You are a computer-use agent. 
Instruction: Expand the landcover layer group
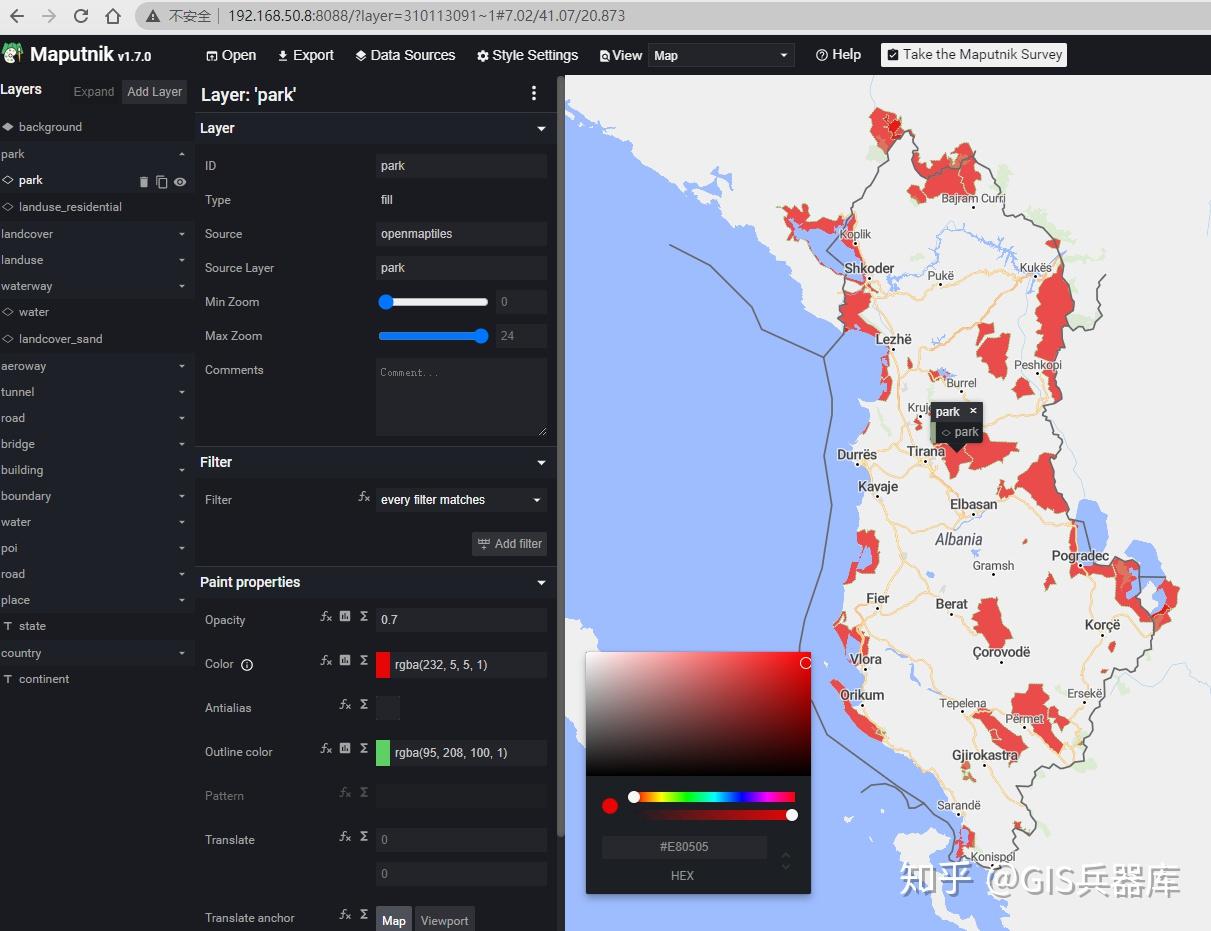tap(181, 234)
